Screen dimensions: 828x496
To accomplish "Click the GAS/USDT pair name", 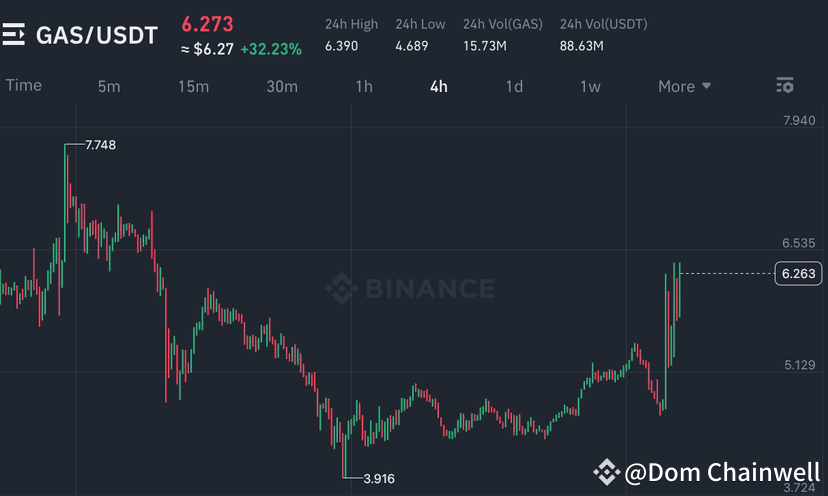I will click(97, 35).
